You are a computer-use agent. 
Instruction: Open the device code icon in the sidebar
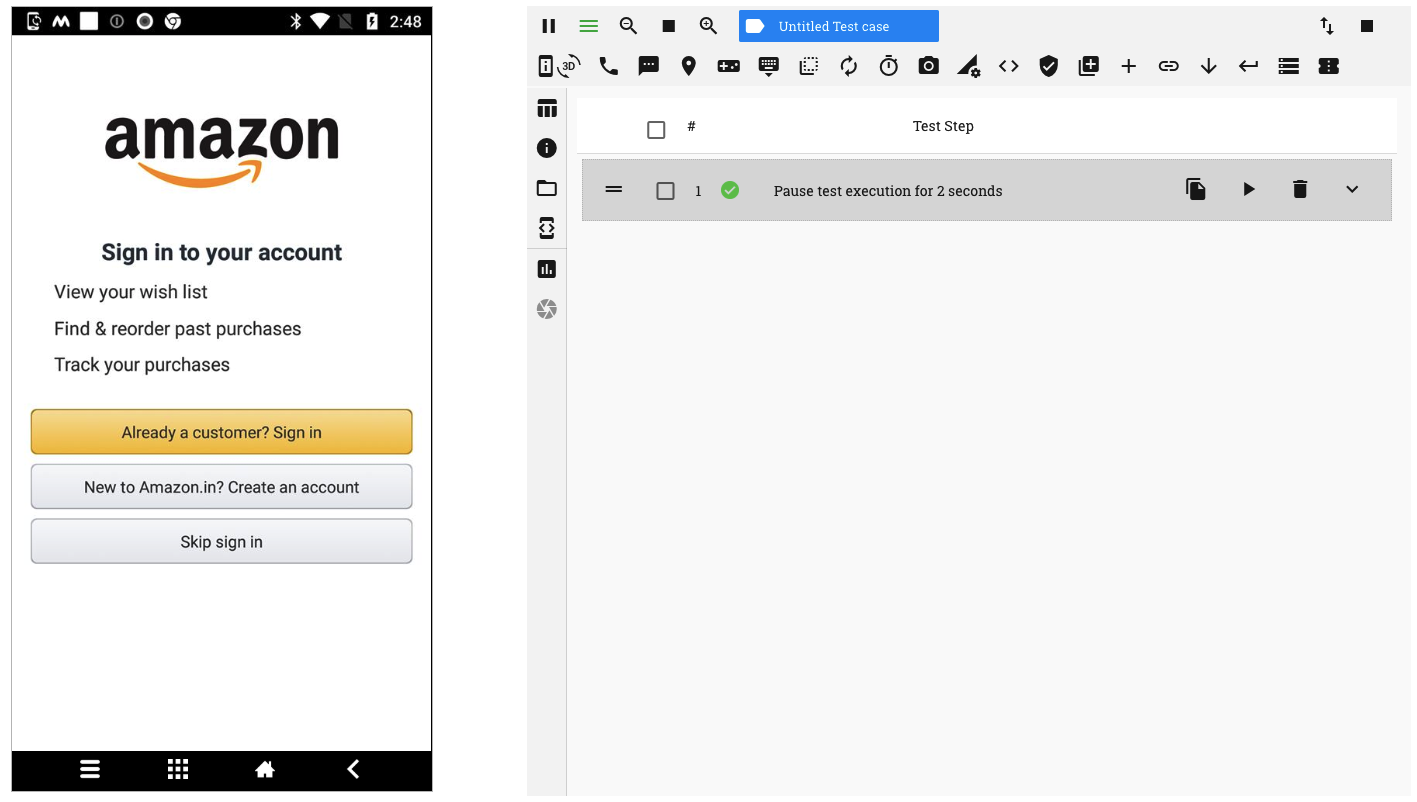pyautogui.click(x=547, y=229)
